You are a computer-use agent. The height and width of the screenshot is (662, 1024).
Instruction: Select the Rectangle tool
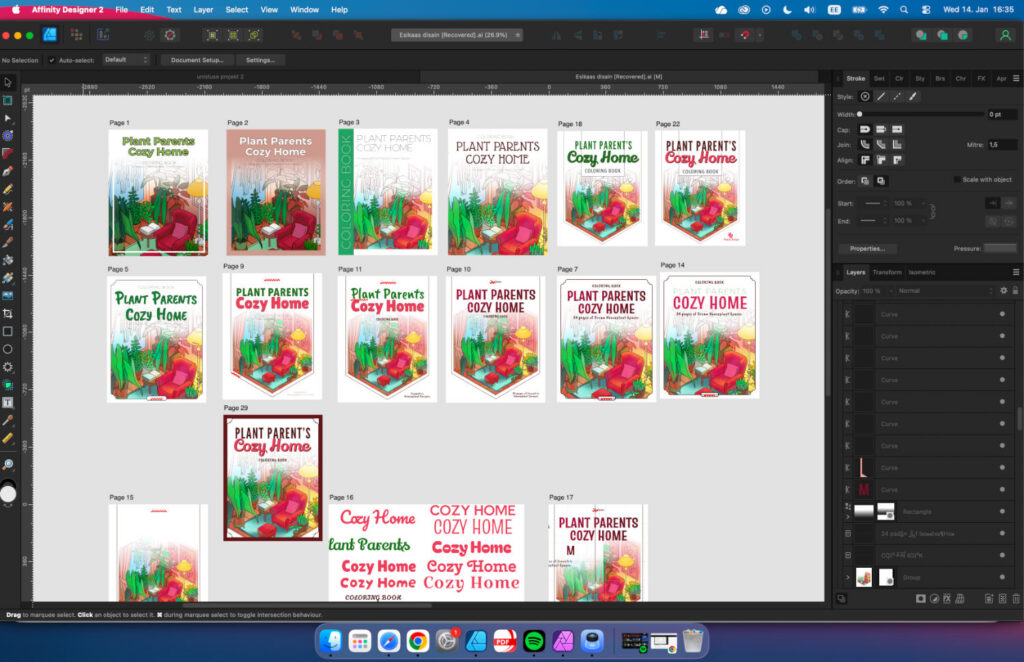[8, 332]
